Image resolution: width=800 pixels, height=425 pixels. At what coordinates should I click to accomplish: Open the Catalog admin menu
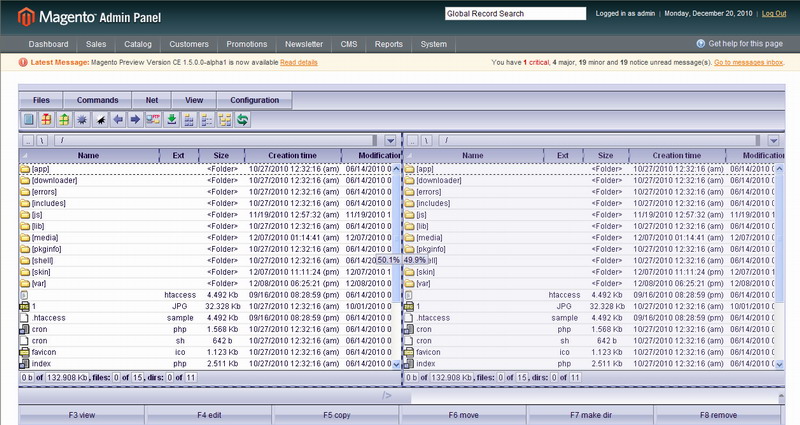(x=138, y=44)
